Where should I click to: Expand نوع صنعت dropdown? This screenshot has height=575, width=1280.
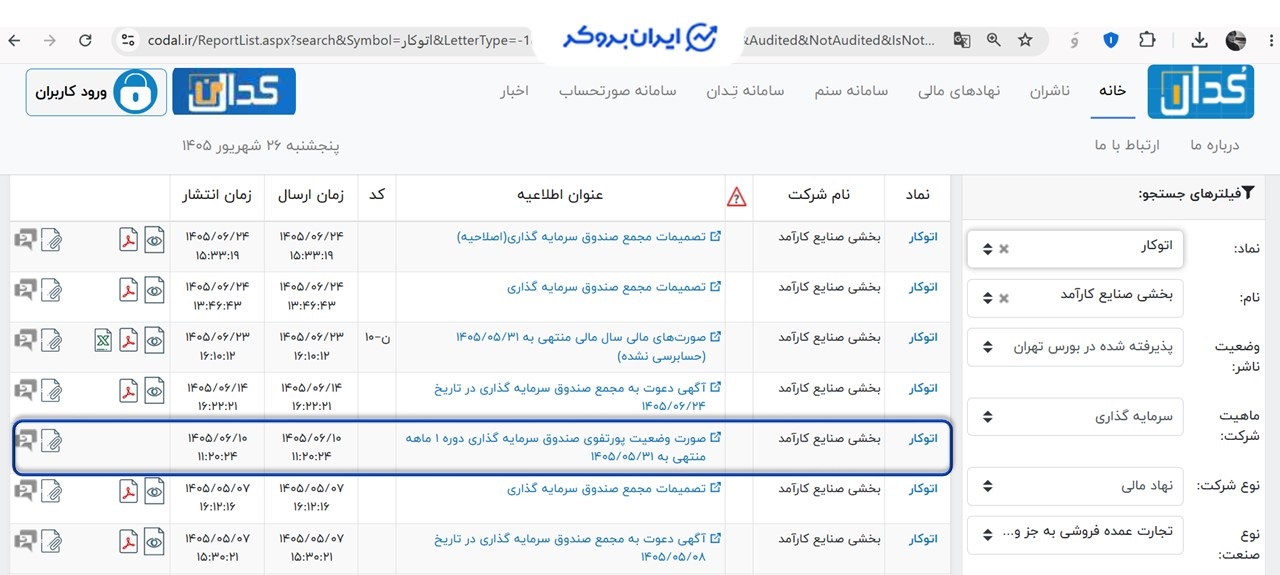1075,534
